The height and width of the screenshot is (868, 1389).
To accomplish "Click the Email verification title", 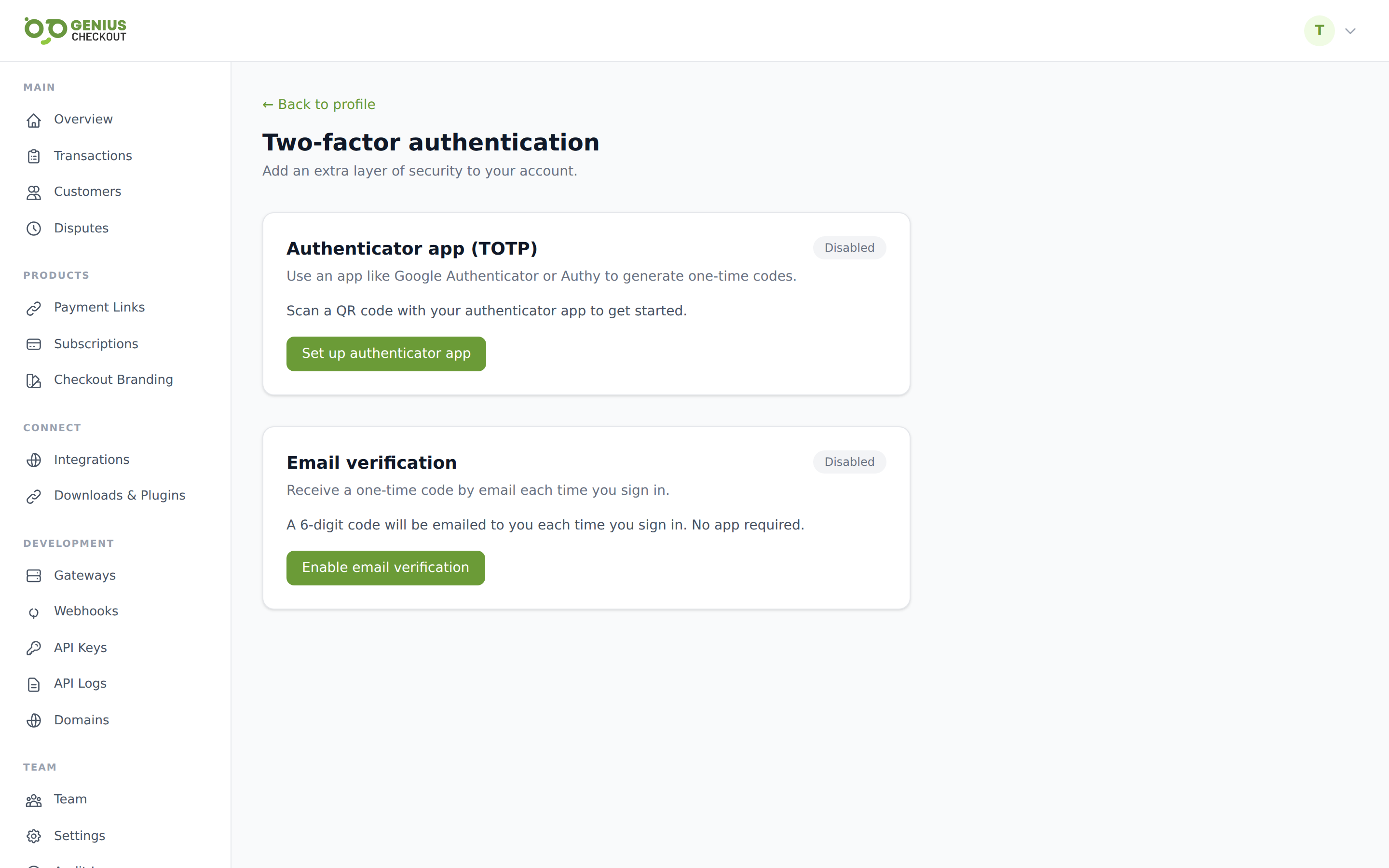I will tap(371, 463).
